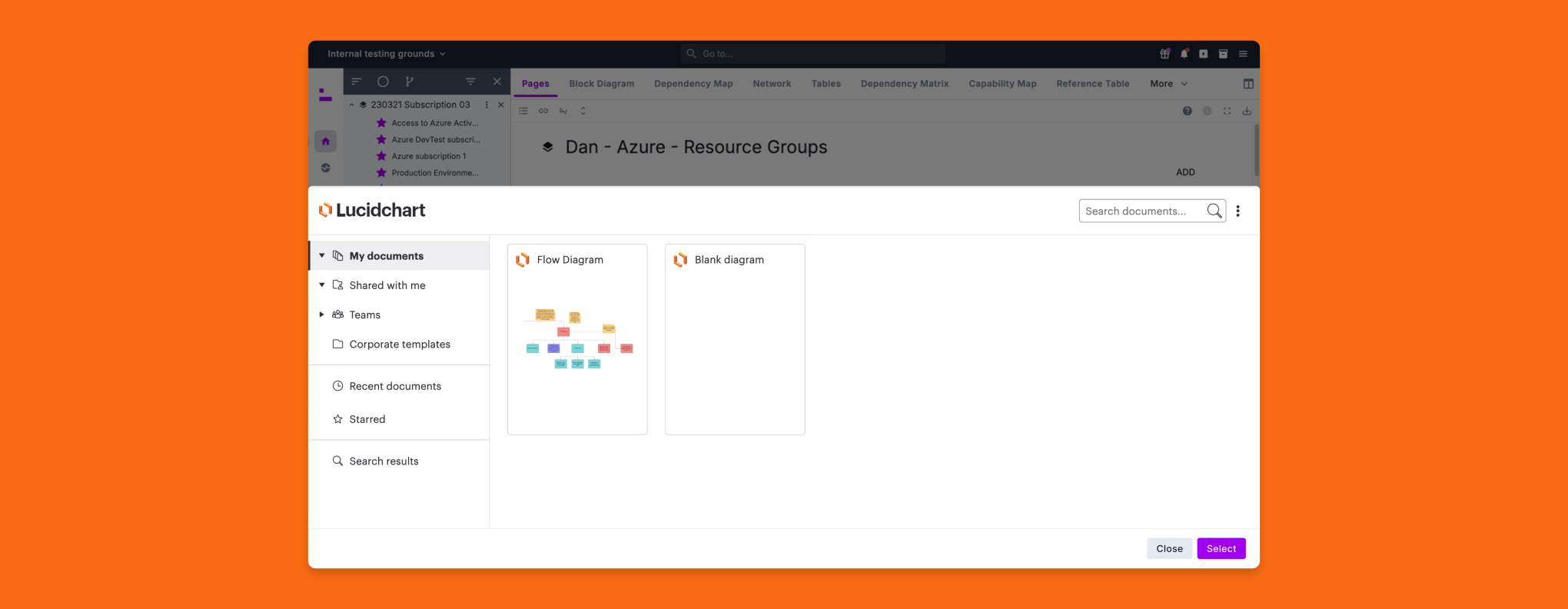Click the Lucidchart logo
Screen dimensions: 1568x609
point(372,210)
